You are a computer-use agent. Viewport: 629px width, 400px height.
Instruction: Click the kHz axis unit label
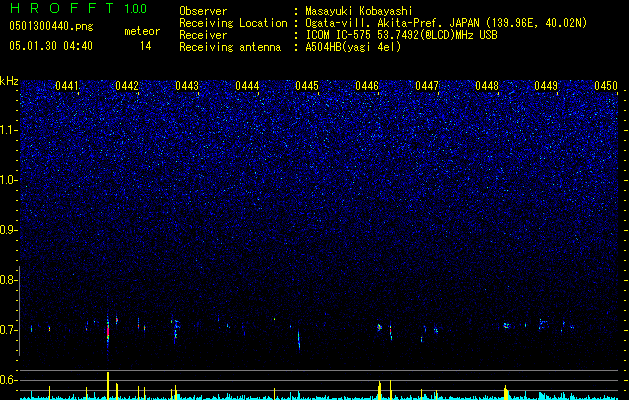click(x=9, y=81)
